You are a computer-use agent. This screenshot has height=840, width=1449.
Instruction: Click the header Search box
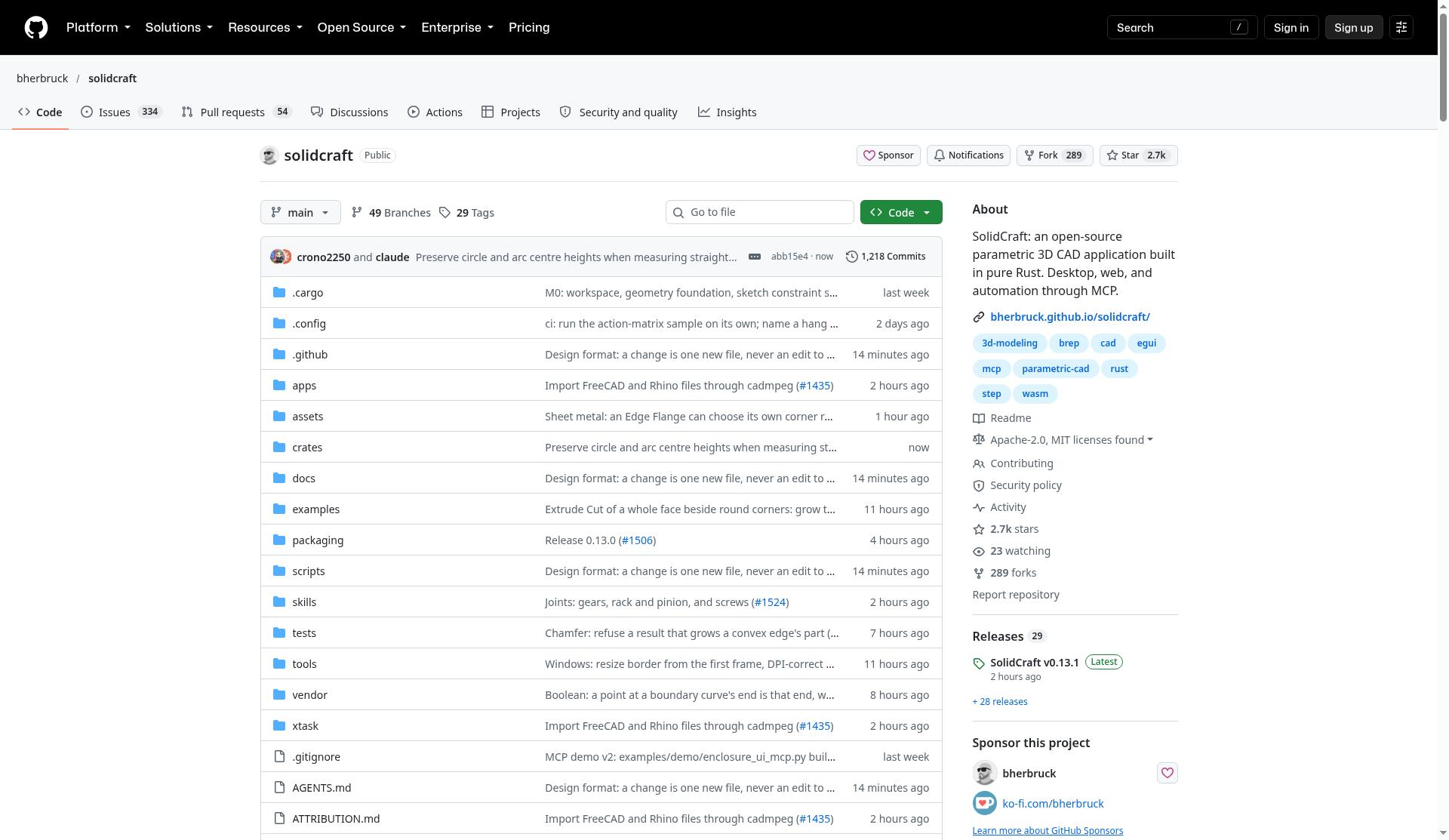(x=1182, y=27)
